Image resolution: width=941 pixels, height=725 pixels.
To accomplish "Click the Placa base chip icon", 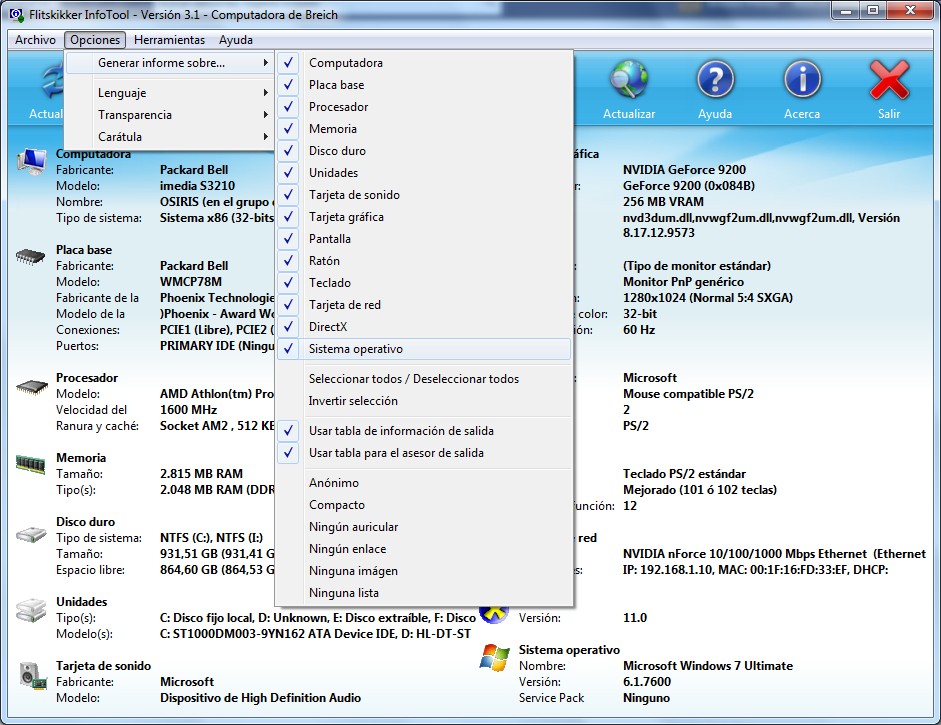I will pyautogui.click(x=30, y=257).
